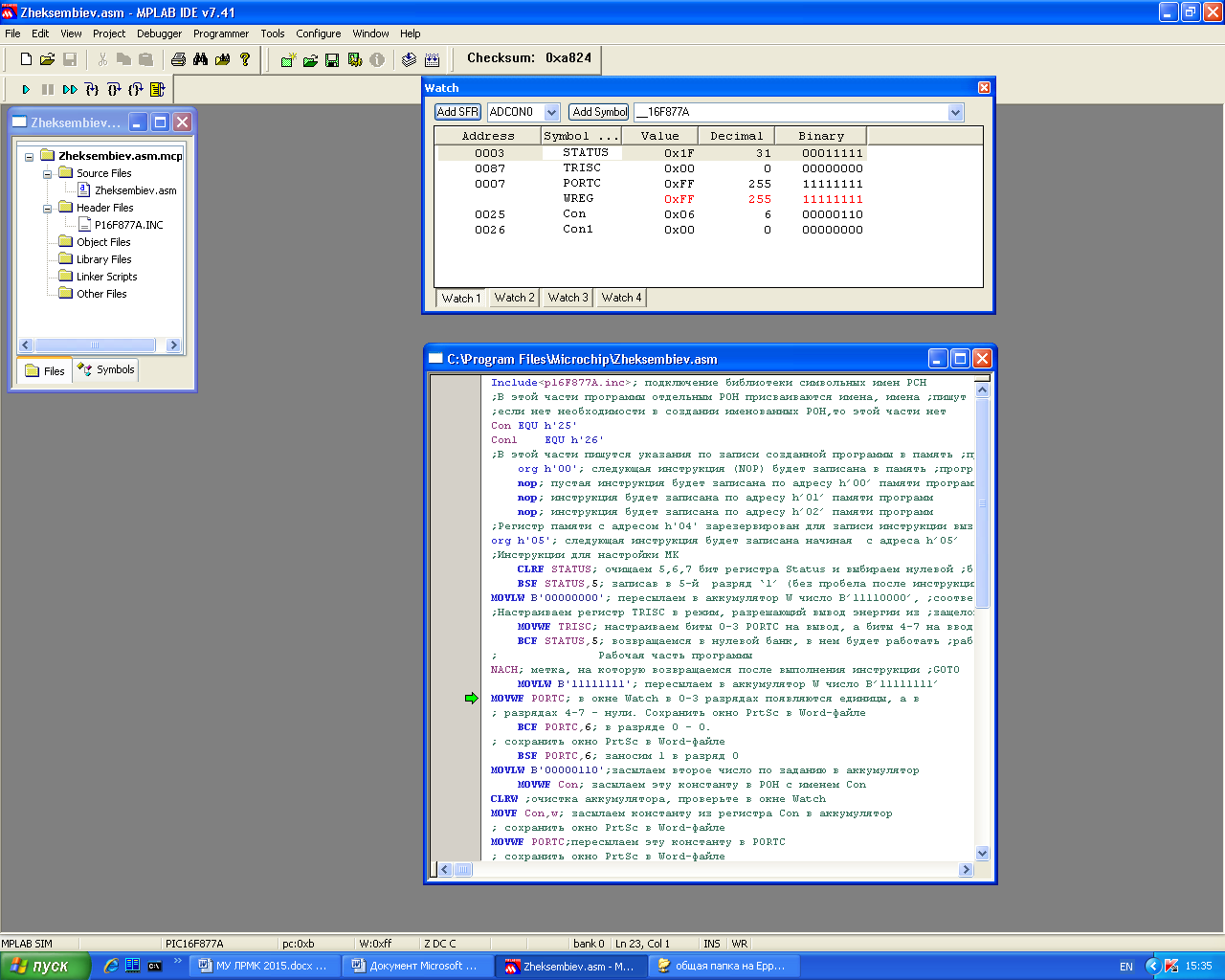Click the New Project toolbar icon

coord(288,59)
